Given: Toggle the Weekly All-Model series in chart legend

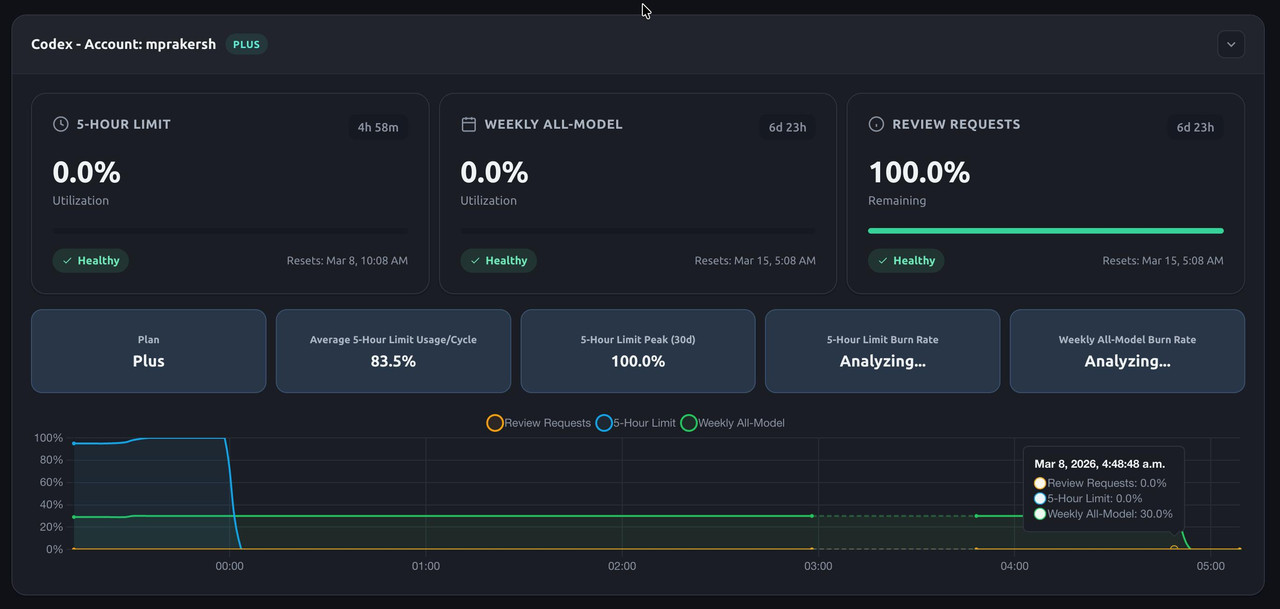Looking at the screenshot, I should click(733, 423).
